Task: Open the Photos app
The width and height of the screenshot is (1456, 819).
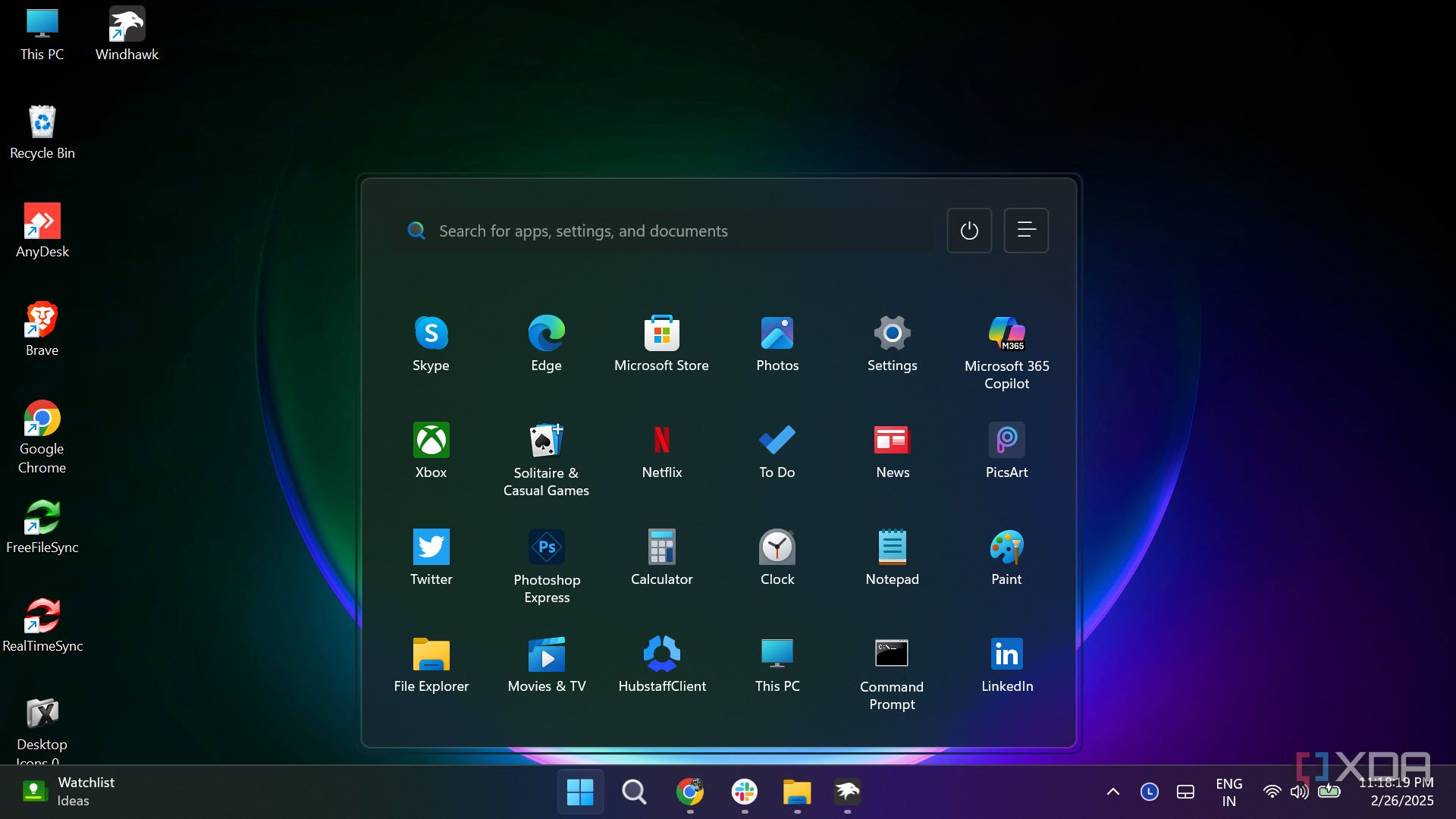Action: (x=777, y=344)
